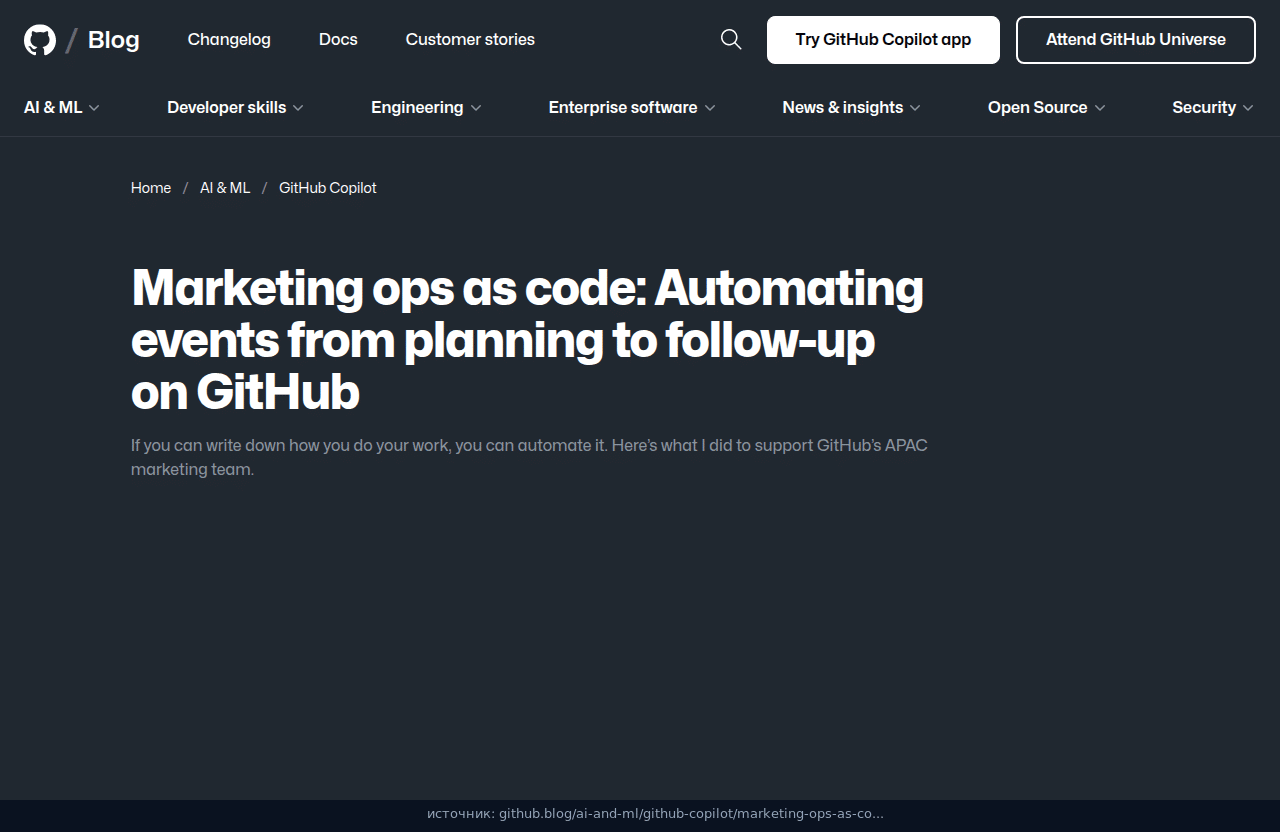Click the GitHub Octocat logo

pos(40,40)
